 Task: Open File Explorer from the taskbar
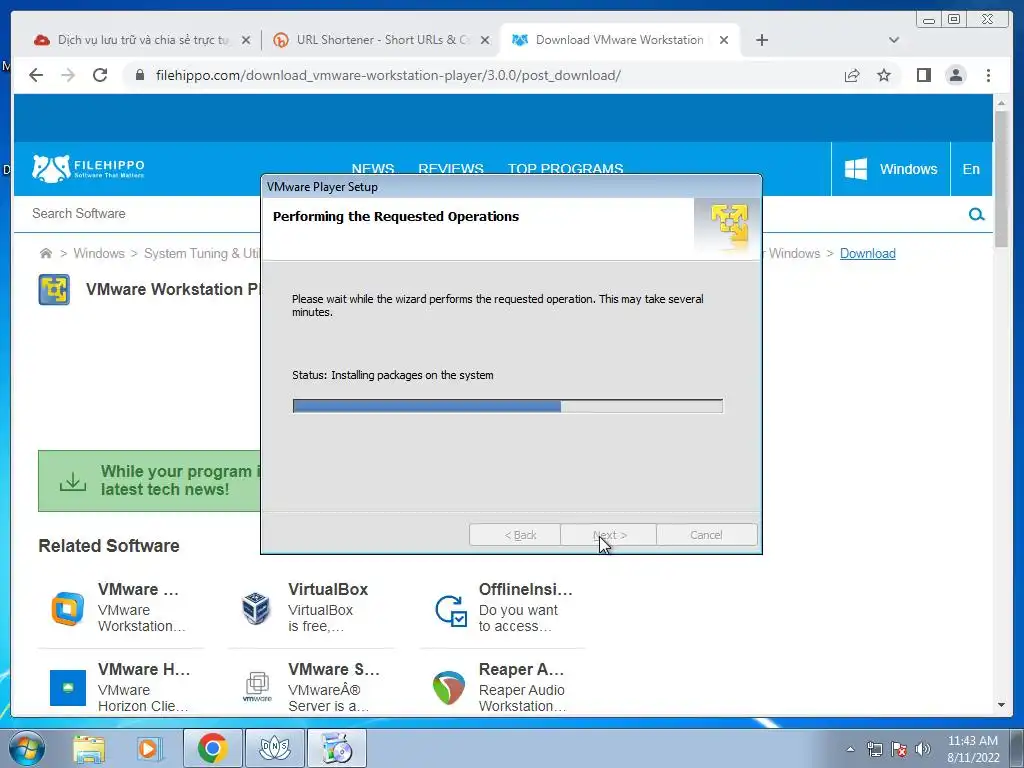[x=89, y=749]
